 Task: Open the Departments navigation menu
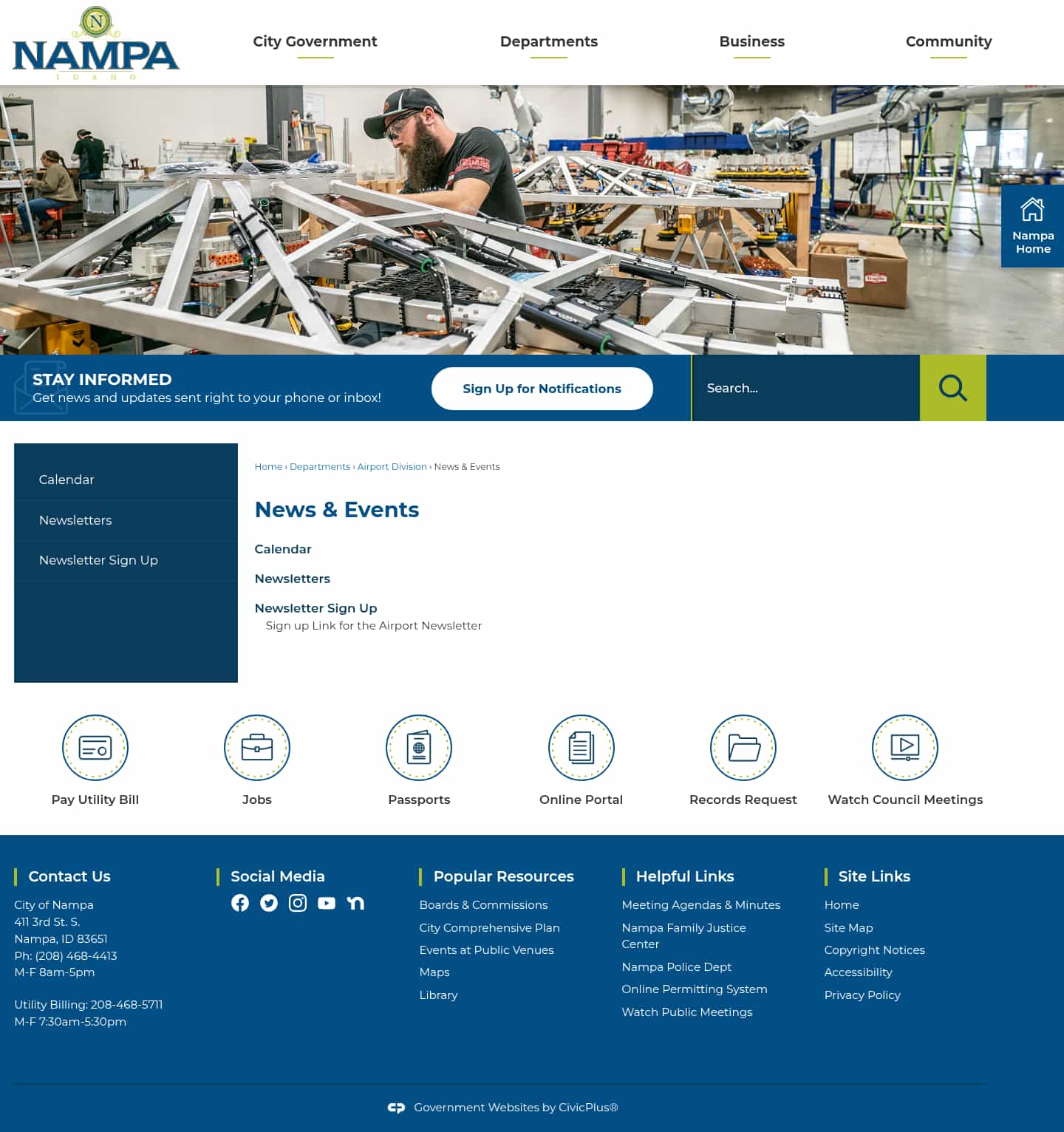coord(549,41)
